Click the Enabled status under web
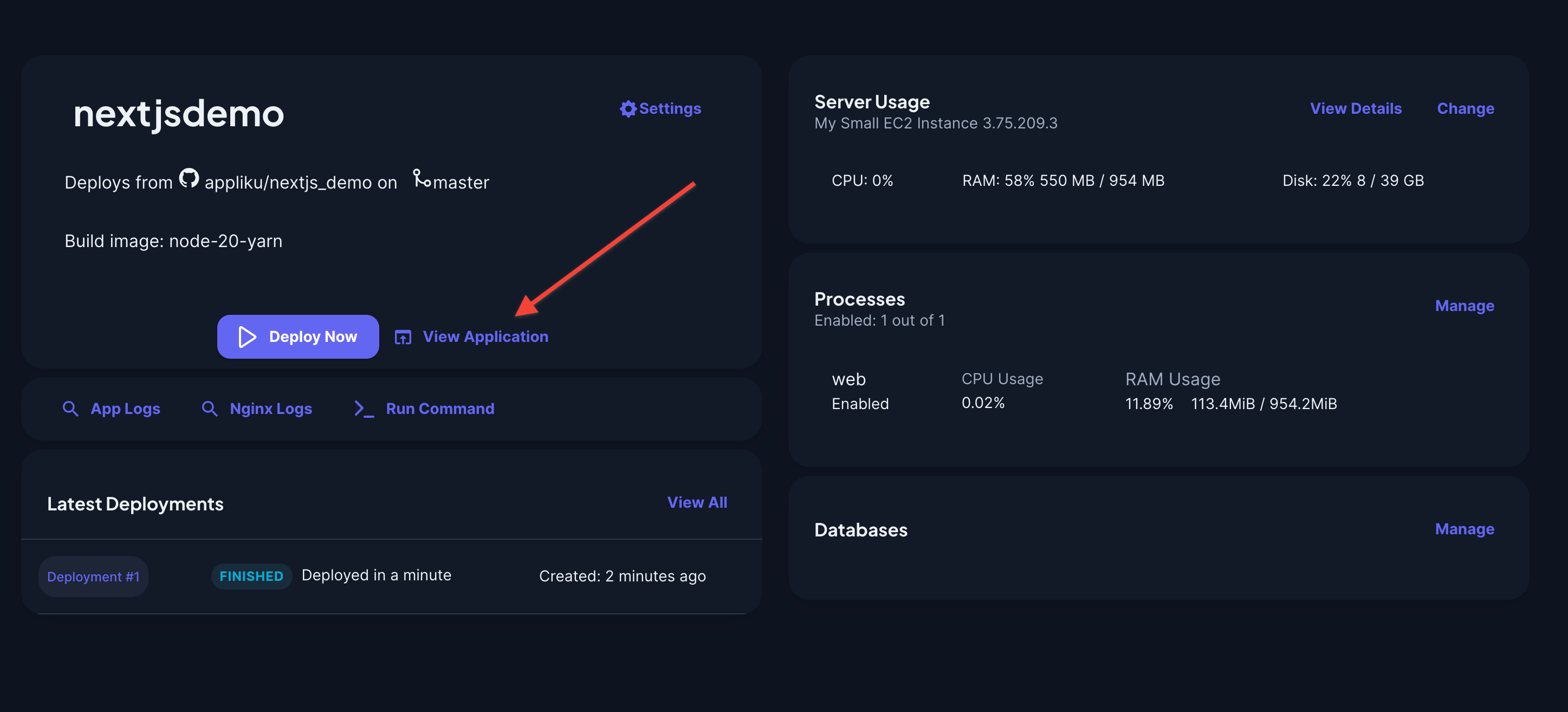This screenshot has height=712, width=1568. point(860,404)
